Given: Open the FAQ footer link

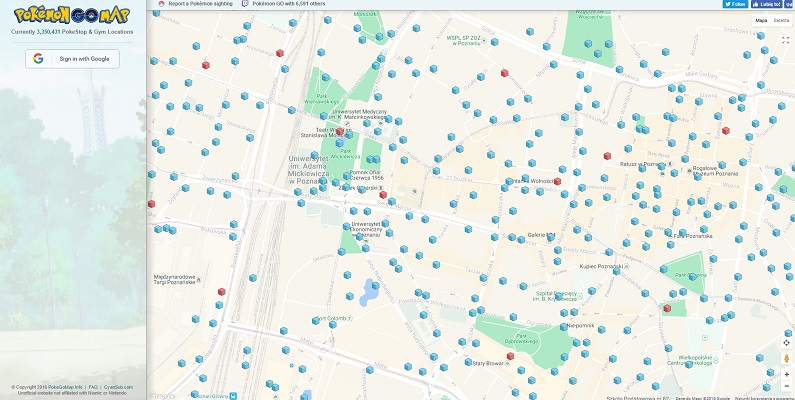Looking at the screenshot, I should tap(92, 386).
